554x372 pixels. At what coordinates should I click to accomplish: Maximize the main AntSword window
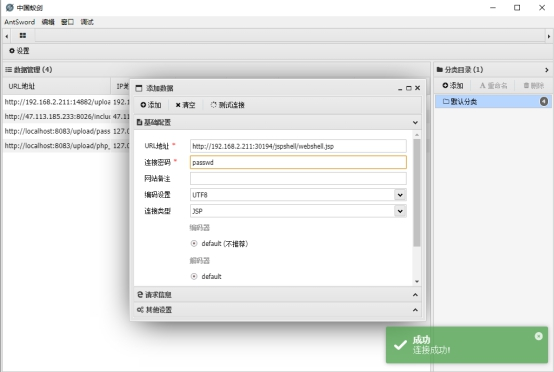pos(517,8)
